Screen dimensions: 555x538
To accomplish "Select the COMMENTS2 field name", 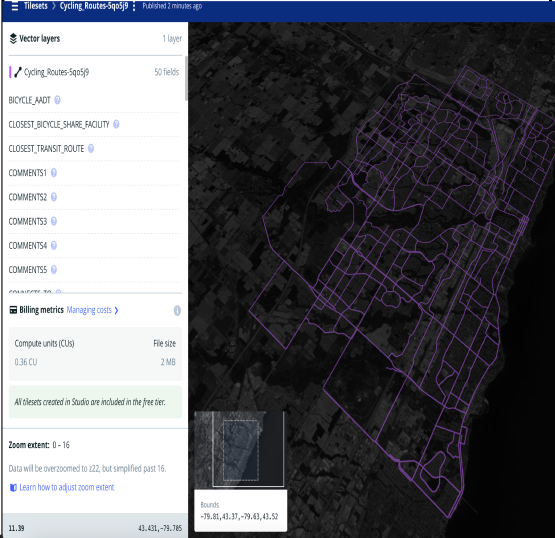I will tap(28, 197).
